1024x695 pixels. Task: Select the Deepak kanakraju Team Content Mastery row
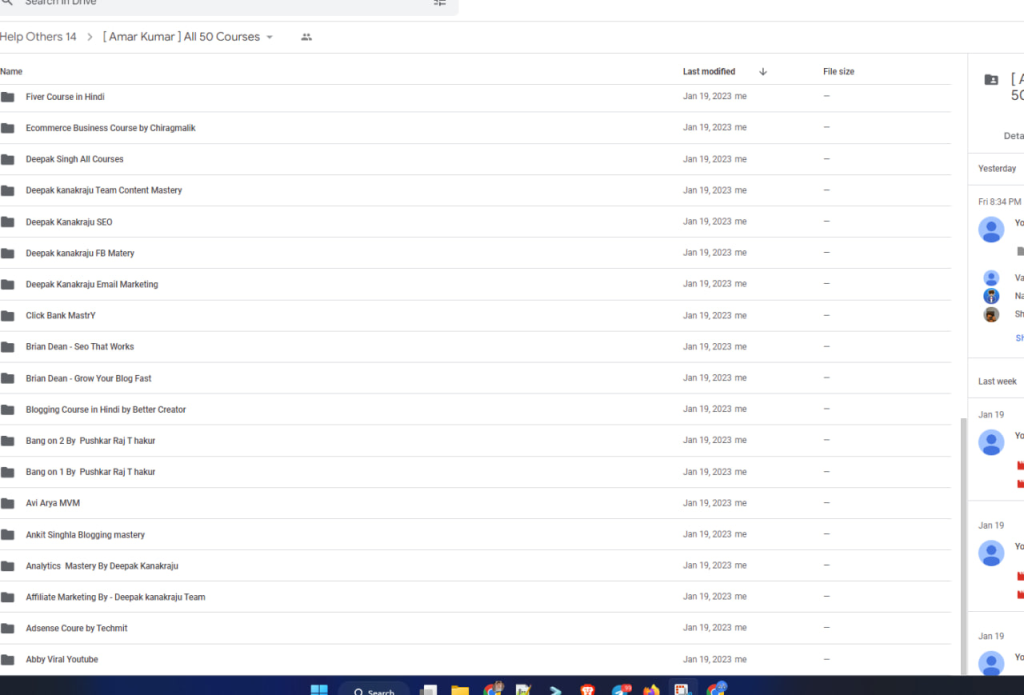[475, 191]
